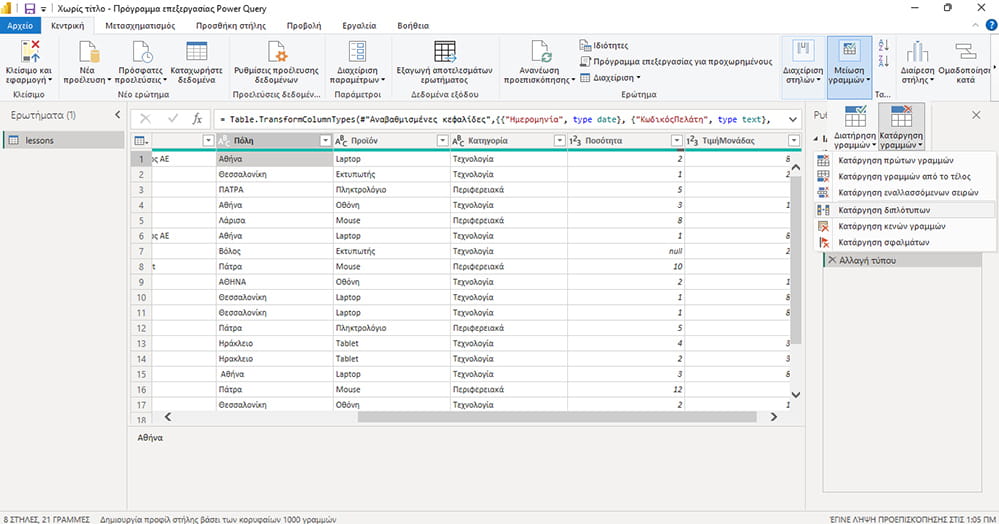Open Ιδιότητες of the query
This screenshot has width=999, height=524.
tap(603, 45)
